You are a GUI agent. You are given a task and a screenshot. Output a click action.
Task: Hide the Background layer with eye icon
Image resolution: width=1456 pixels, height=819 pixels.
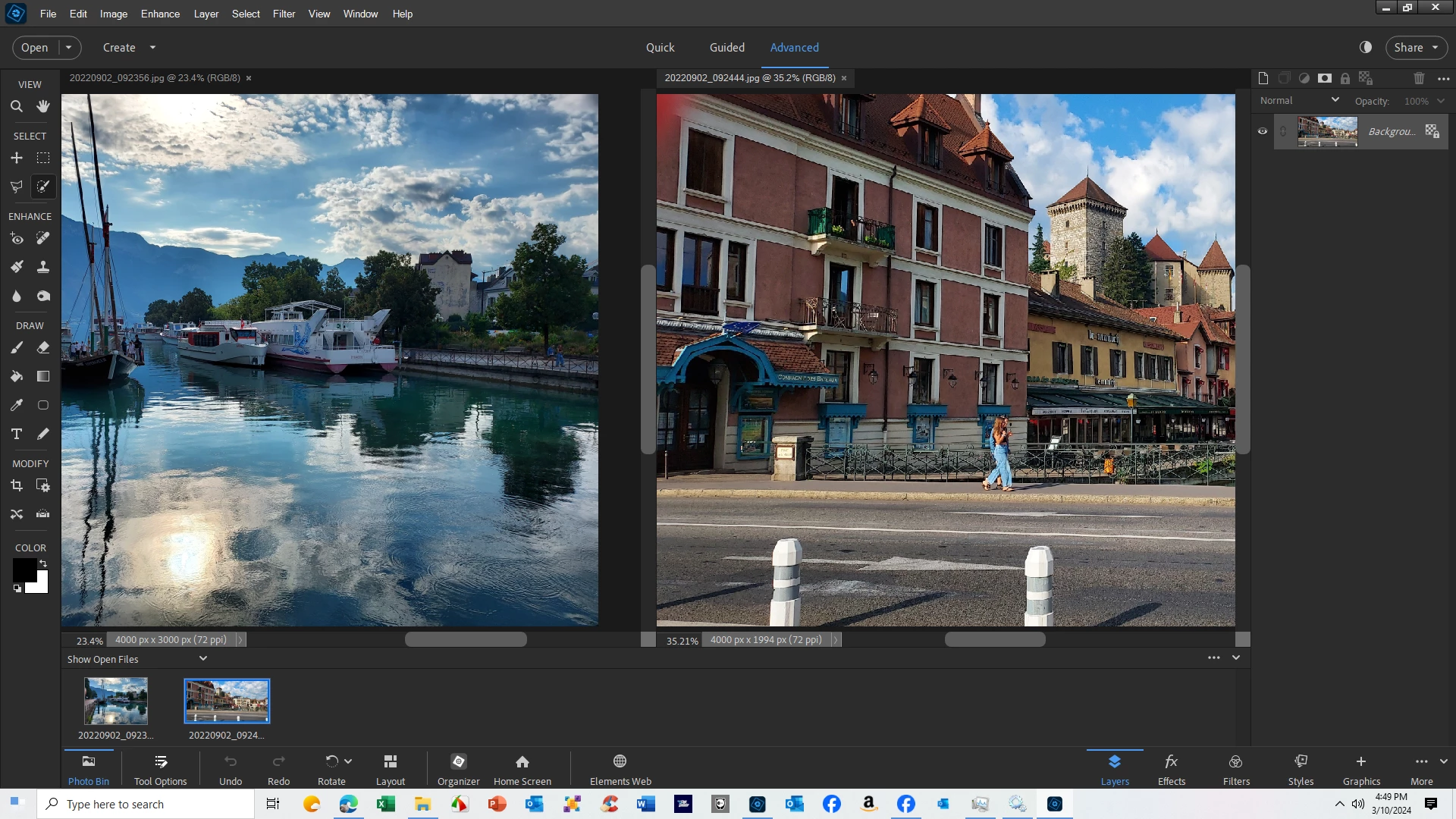1263,131
